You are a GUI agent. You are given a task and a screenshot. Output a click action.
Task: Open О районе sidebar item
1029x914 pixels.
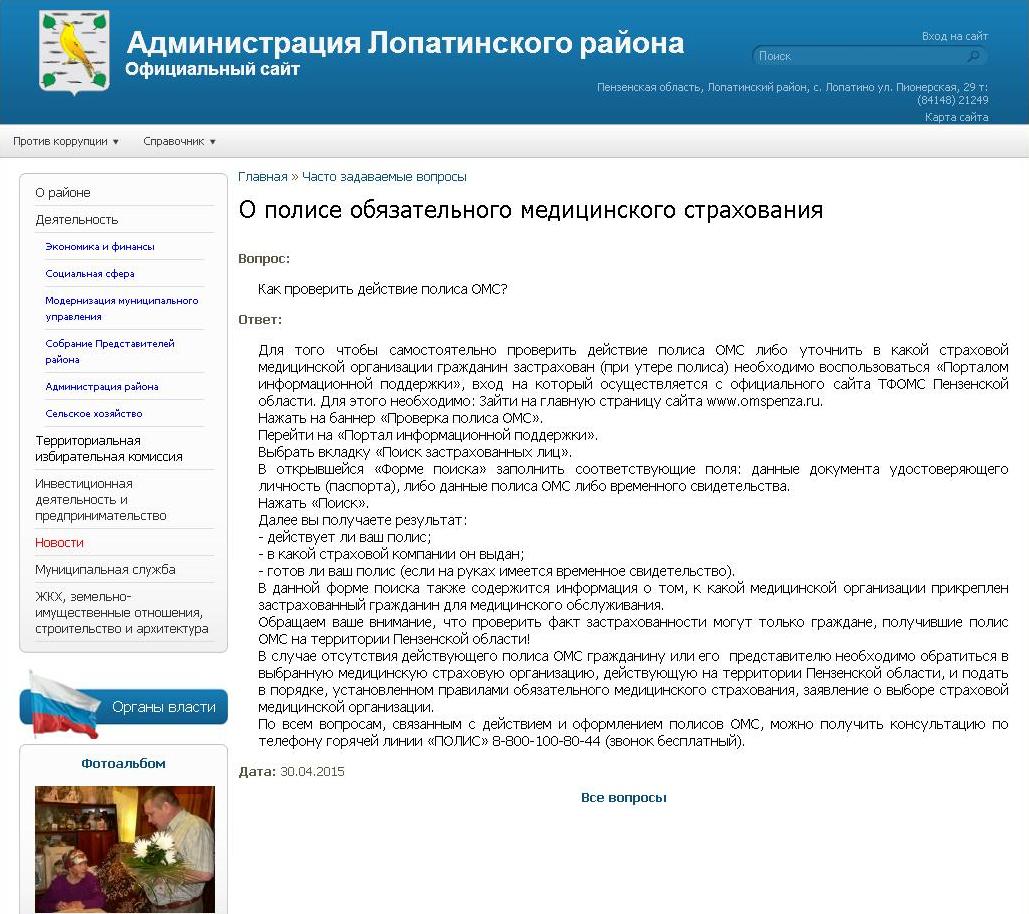63,192
